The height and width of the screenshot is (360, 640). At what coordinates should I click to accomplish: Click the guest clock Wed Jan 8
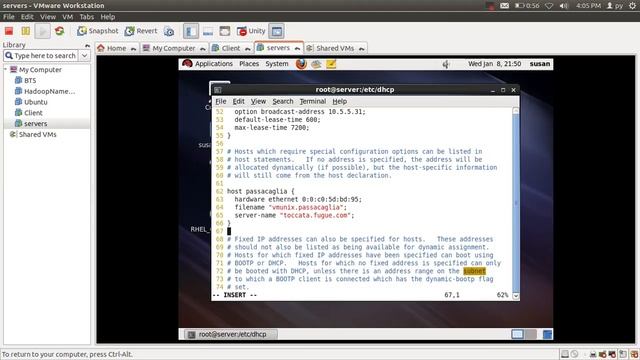495,64
